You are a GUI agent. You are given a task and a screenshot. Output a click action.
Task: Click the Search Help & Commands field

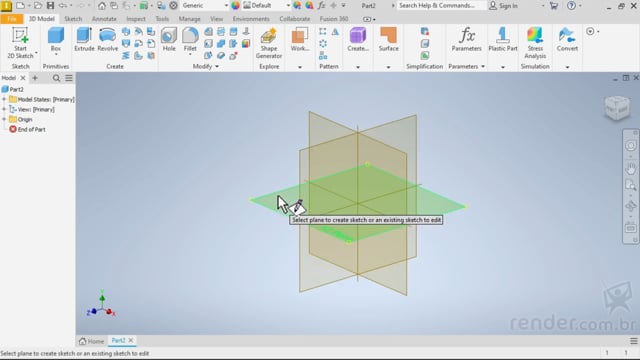[441, 6]
